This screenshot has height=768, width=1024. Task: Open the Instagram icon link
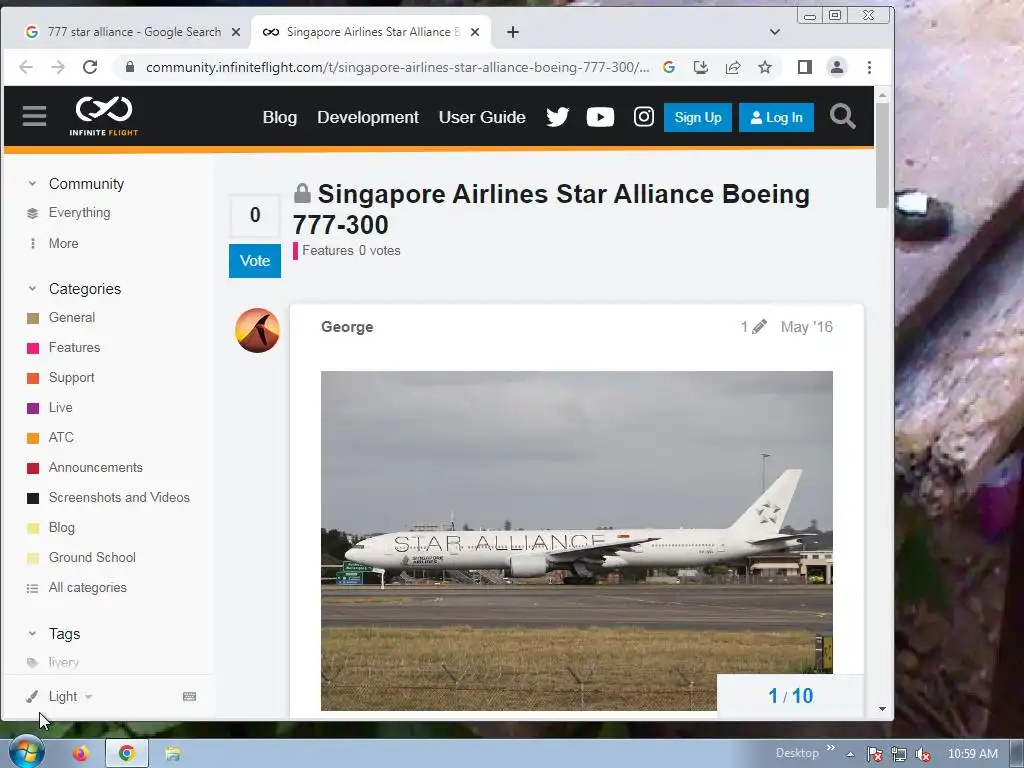point(643,117)
